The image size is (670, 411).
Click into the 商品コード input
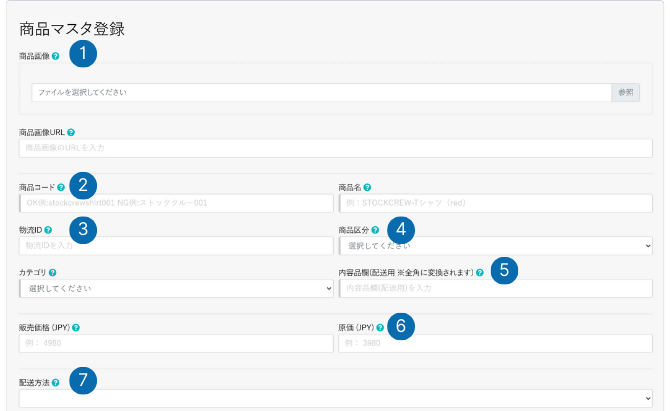(x=176, y=203)
